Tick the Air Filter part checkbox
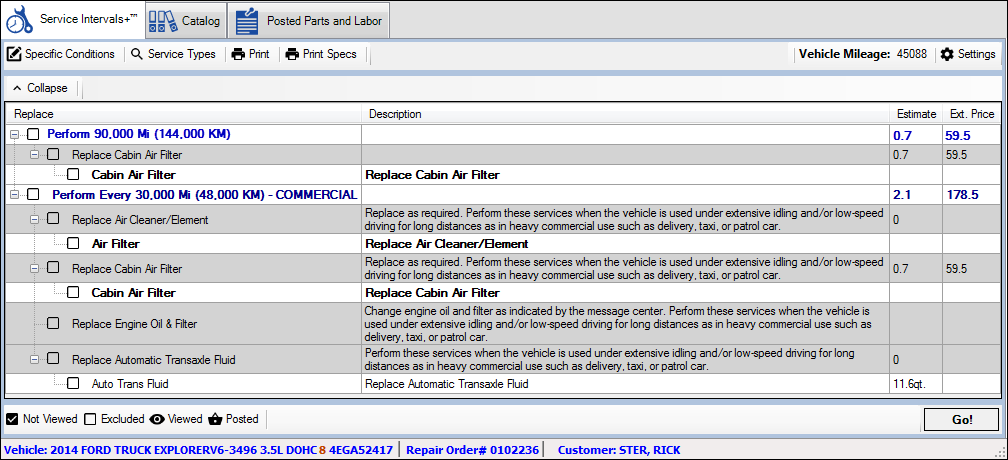The height and width of the screenshot is (460, 1008). (x=73, y=243)
